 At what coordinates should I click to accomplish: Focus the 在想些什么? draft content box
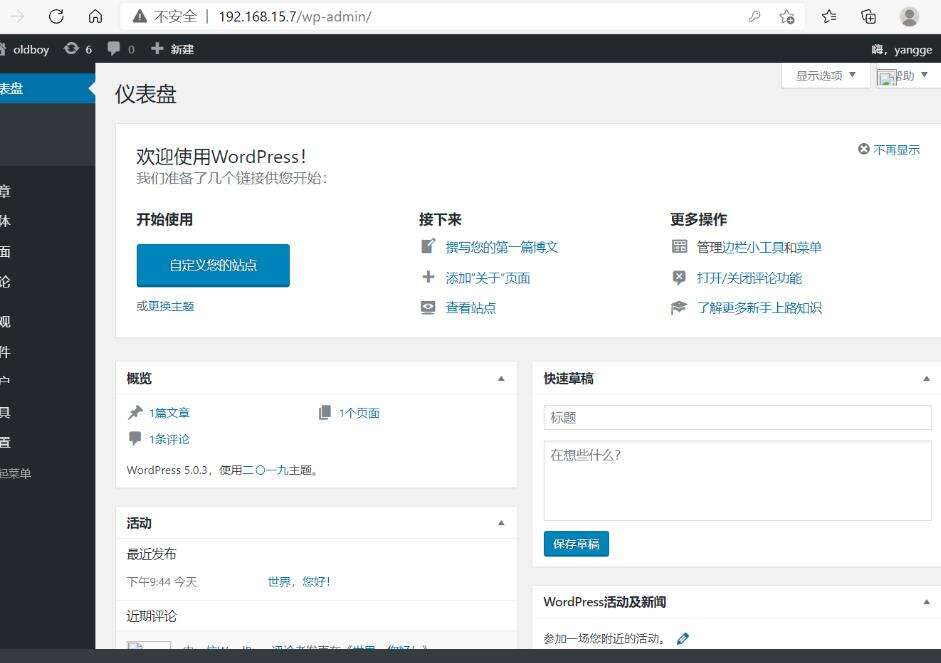pyautogui.click(x=738, y=481)
